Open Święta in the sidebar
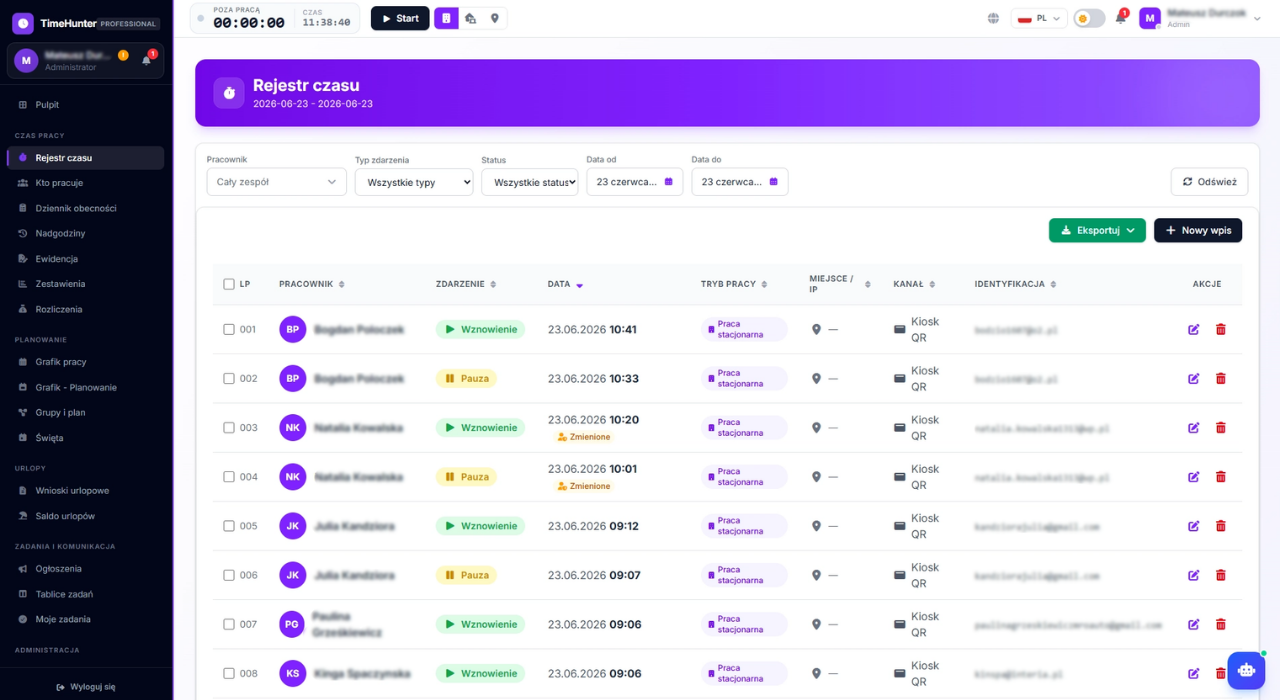 pos(85,438)
